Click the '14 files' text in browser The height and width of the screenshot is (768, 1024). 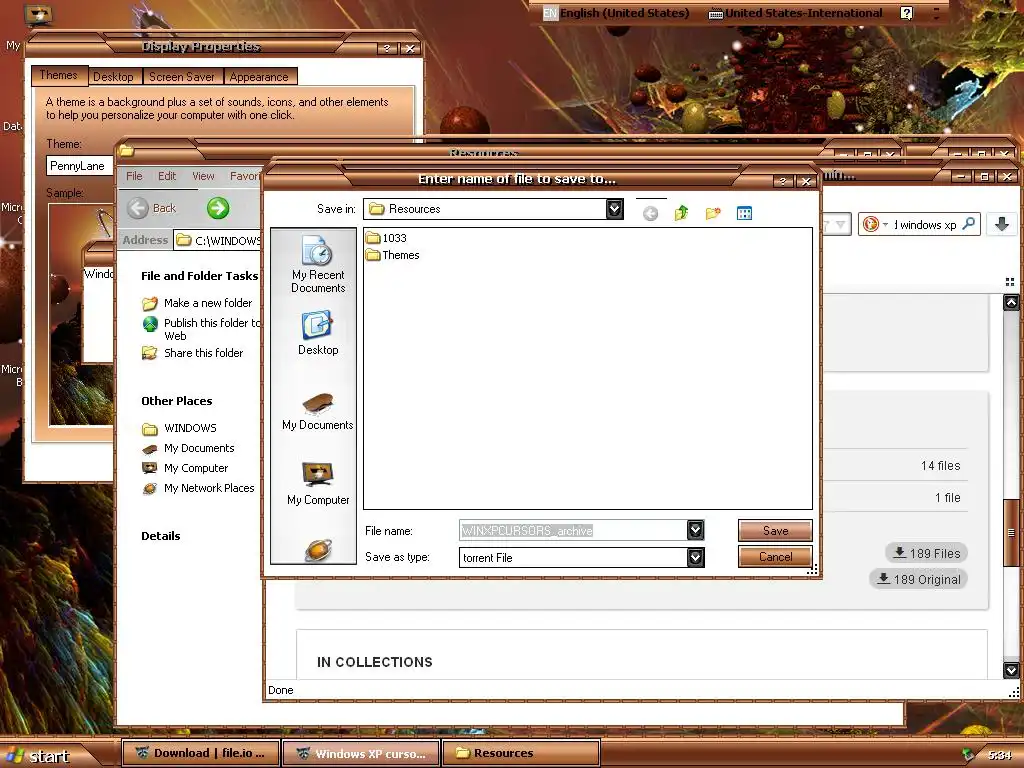point(940,466)
